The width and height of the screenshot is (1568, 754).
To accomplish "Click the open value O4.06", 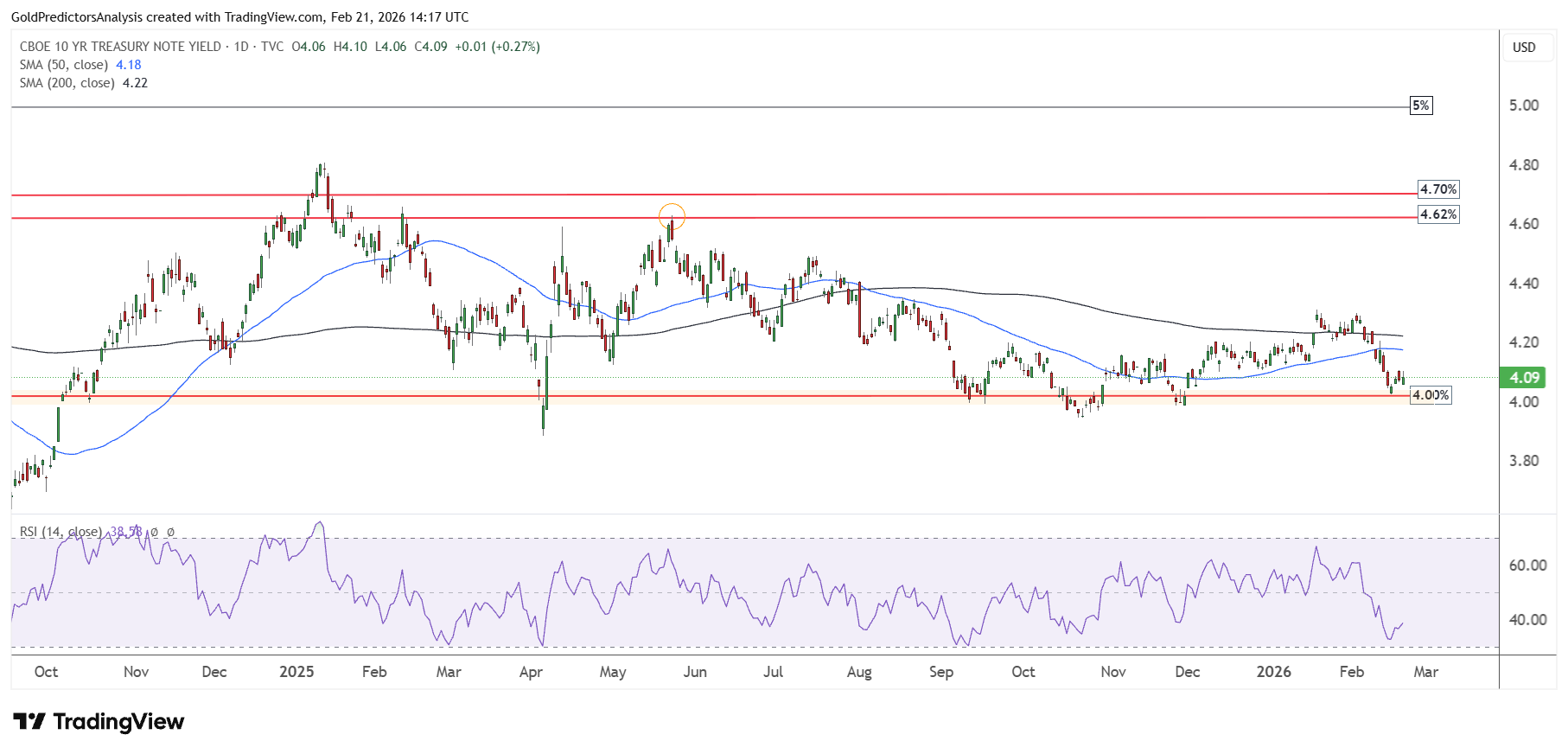I will click(x=309, y=47).
